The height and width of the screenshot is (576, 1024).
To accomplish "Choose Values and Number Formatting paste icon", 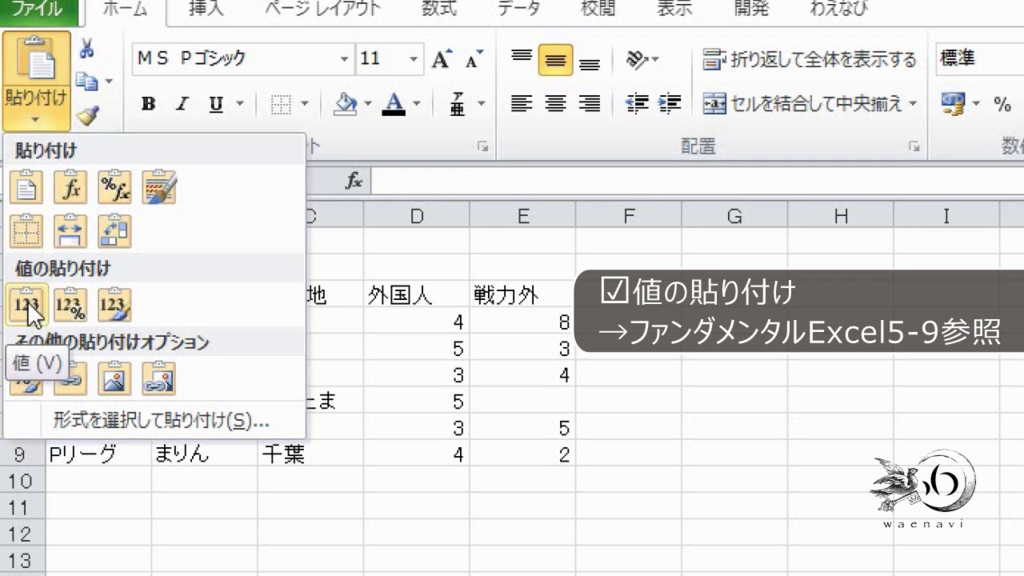I will (x=71, y=305).
